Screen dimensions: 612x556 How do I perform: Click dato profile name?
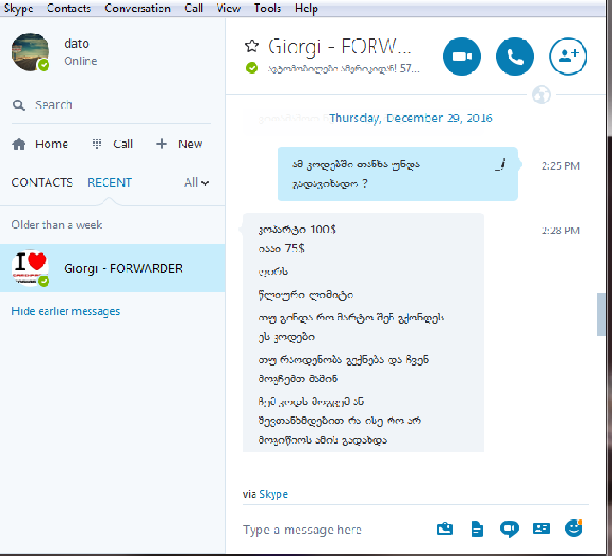click(76, 43)
